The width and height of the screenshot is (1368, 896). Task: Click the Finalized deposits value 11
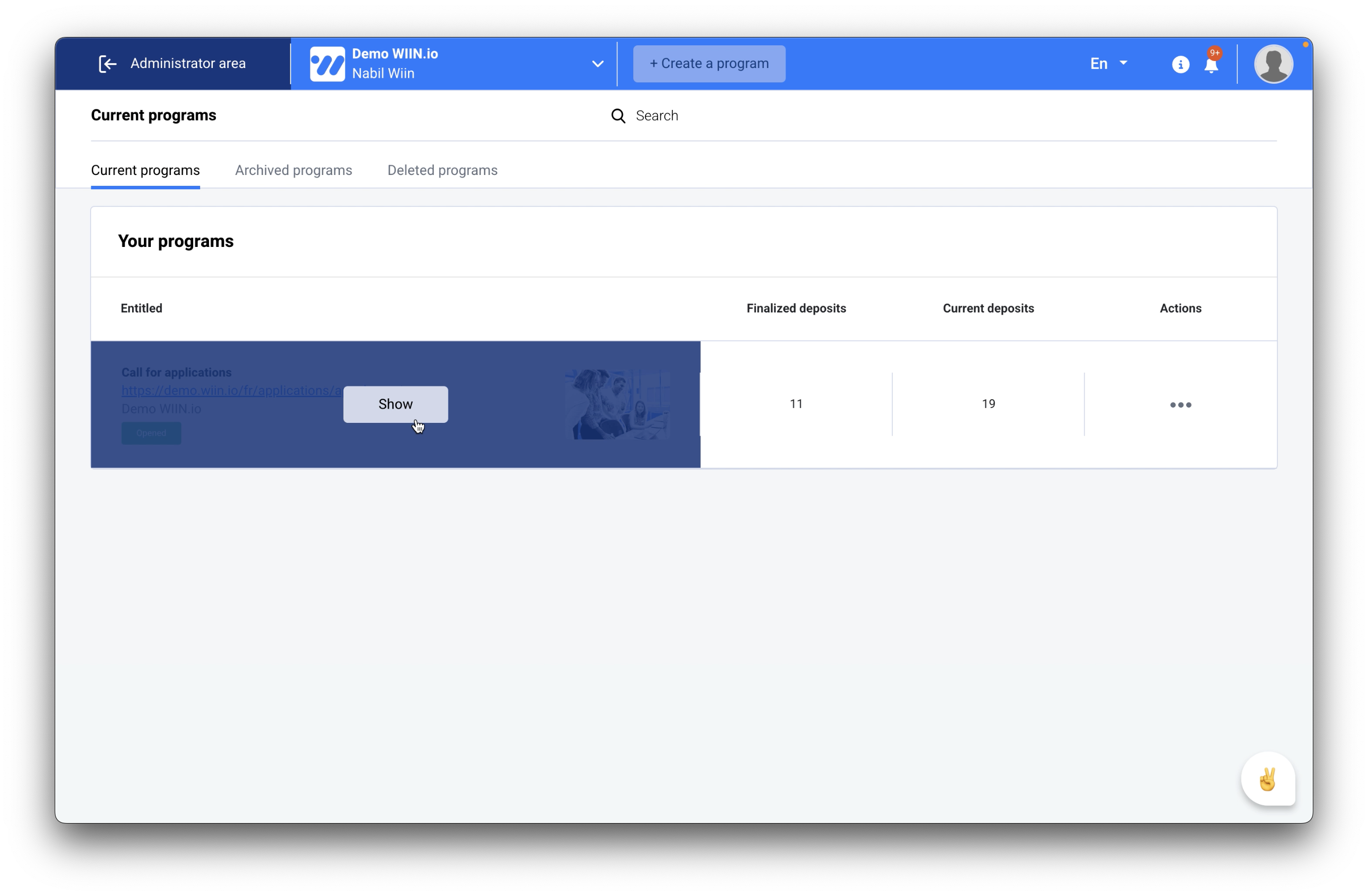[x=796, y=404]
